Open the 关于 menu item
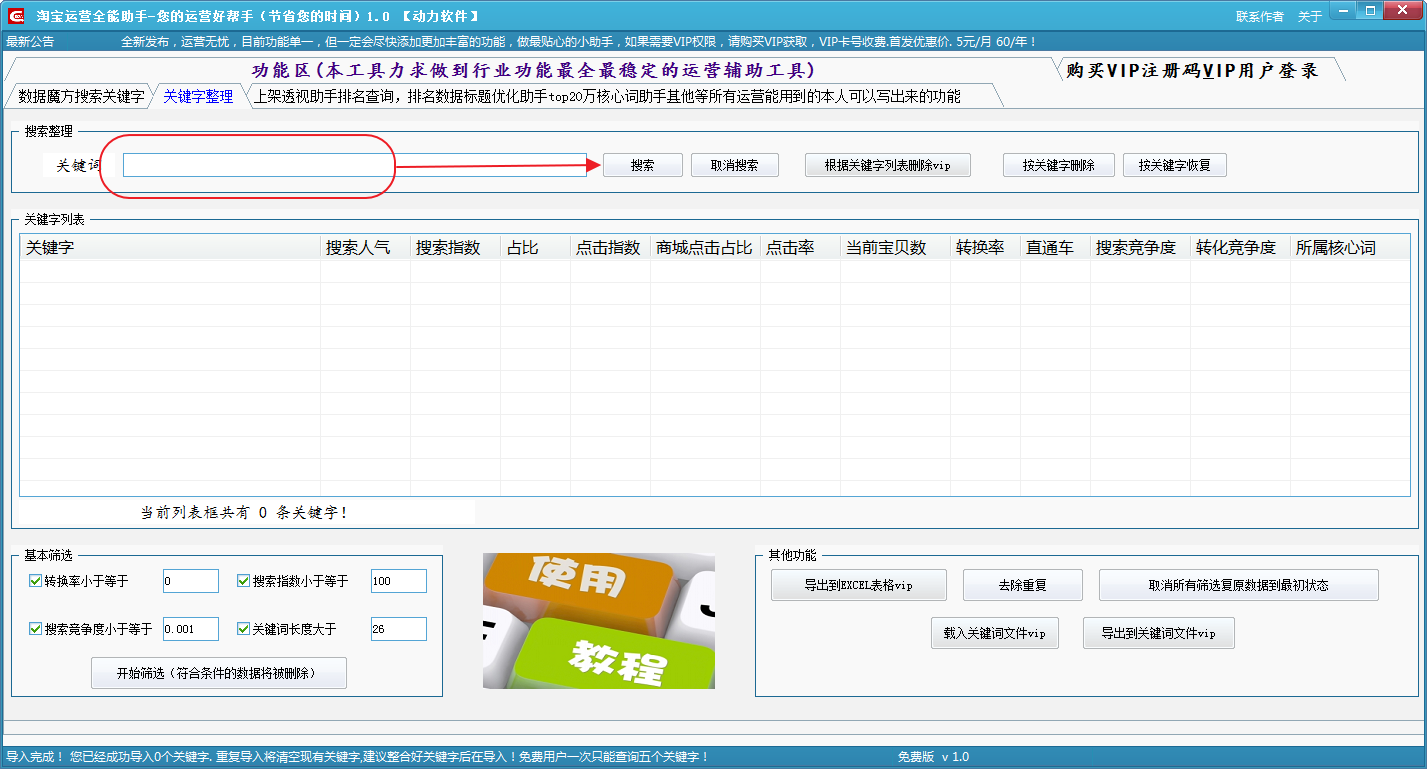 click(1309, 16)
